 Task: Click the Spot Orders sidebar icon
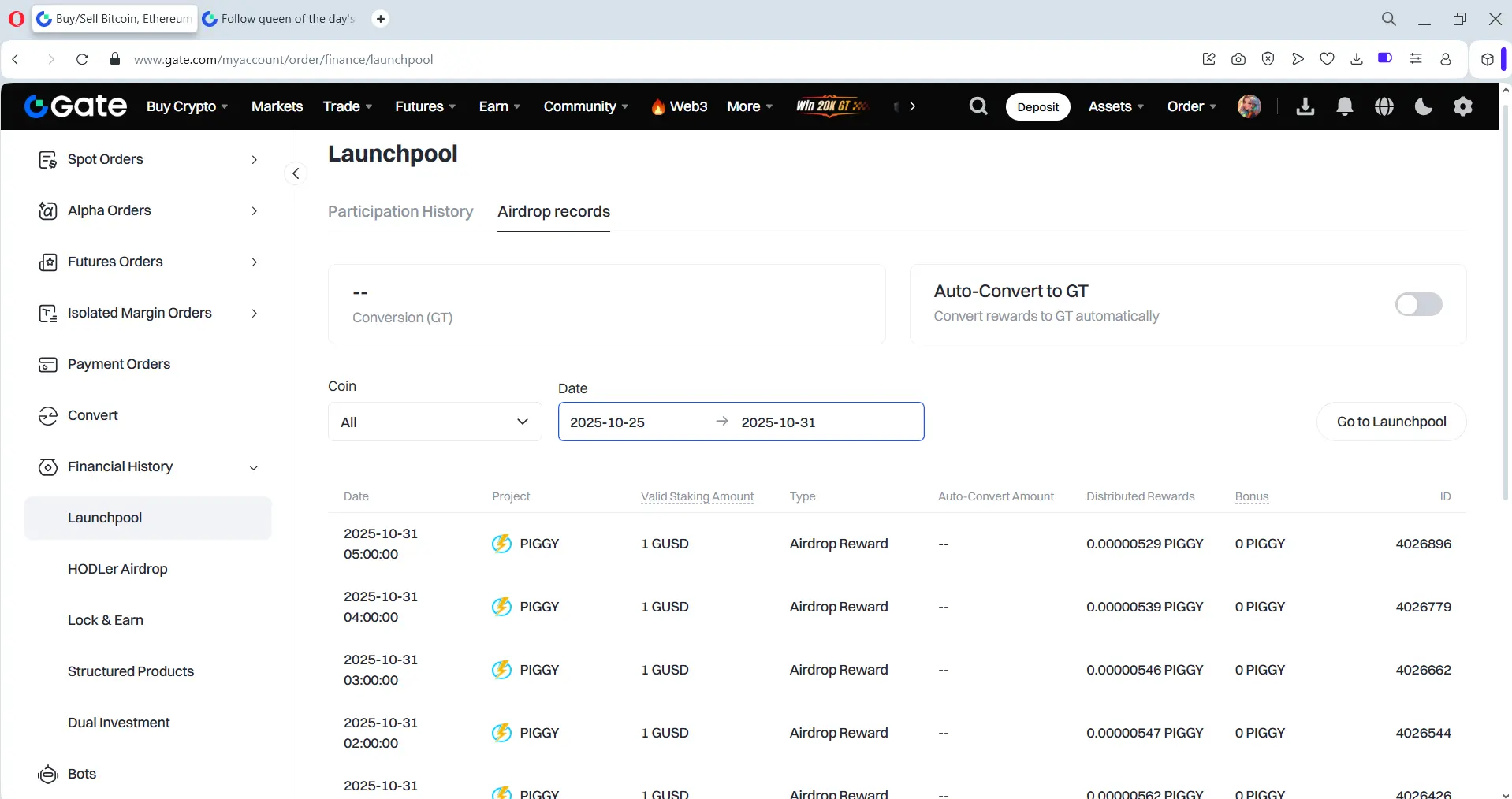click(x=48, y=160)
